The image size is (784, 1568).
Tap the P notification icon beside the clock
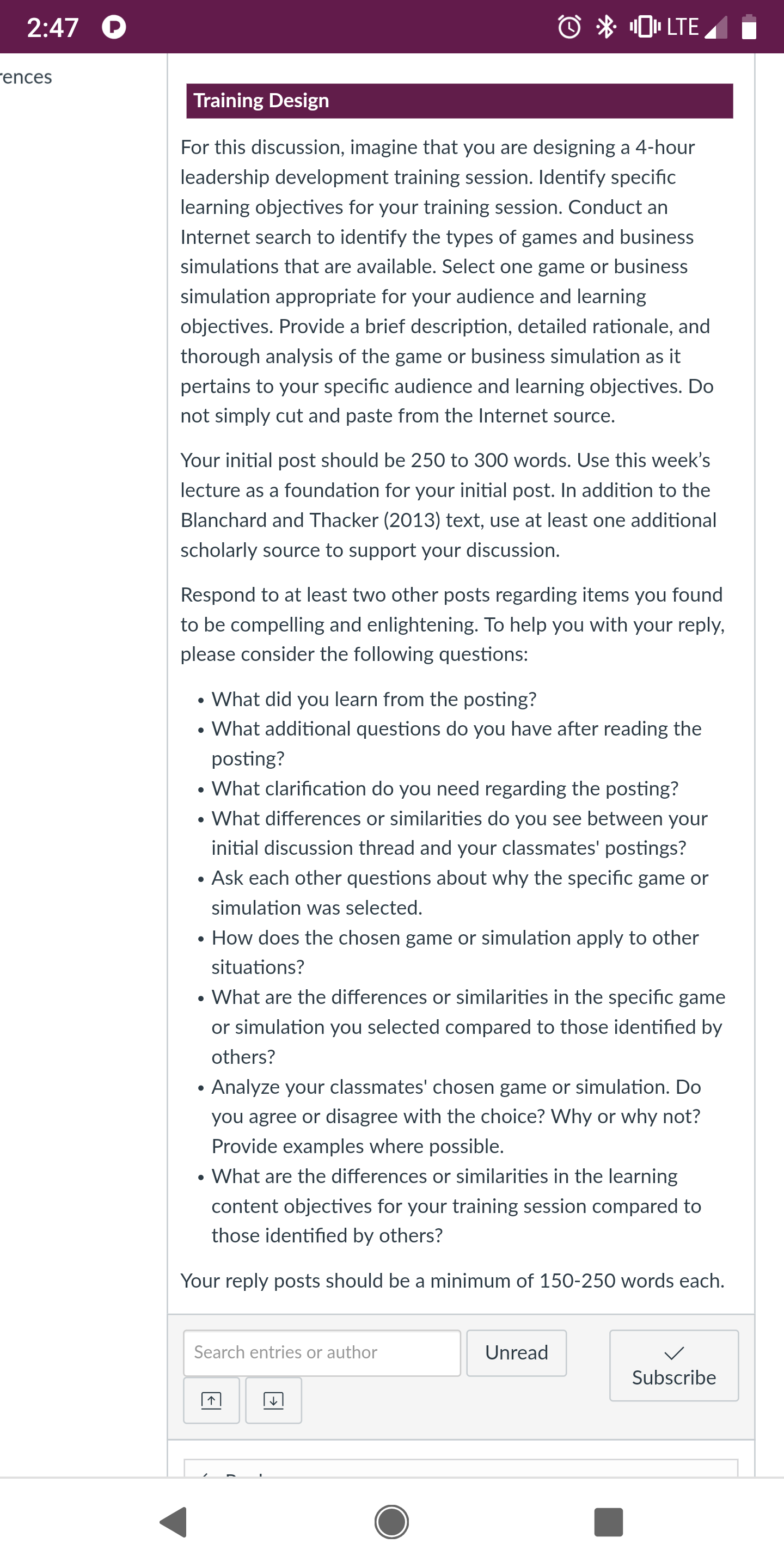point(114,27)
